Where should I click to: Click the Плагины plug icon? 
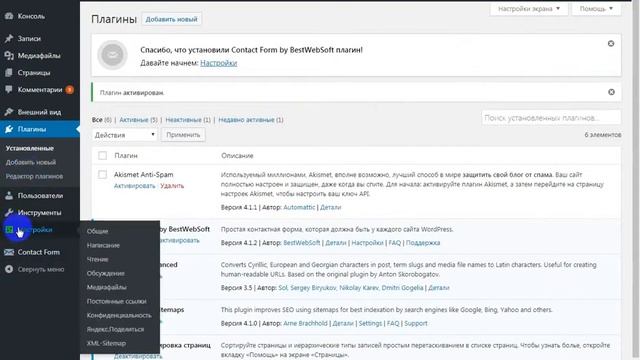[9, 129]
